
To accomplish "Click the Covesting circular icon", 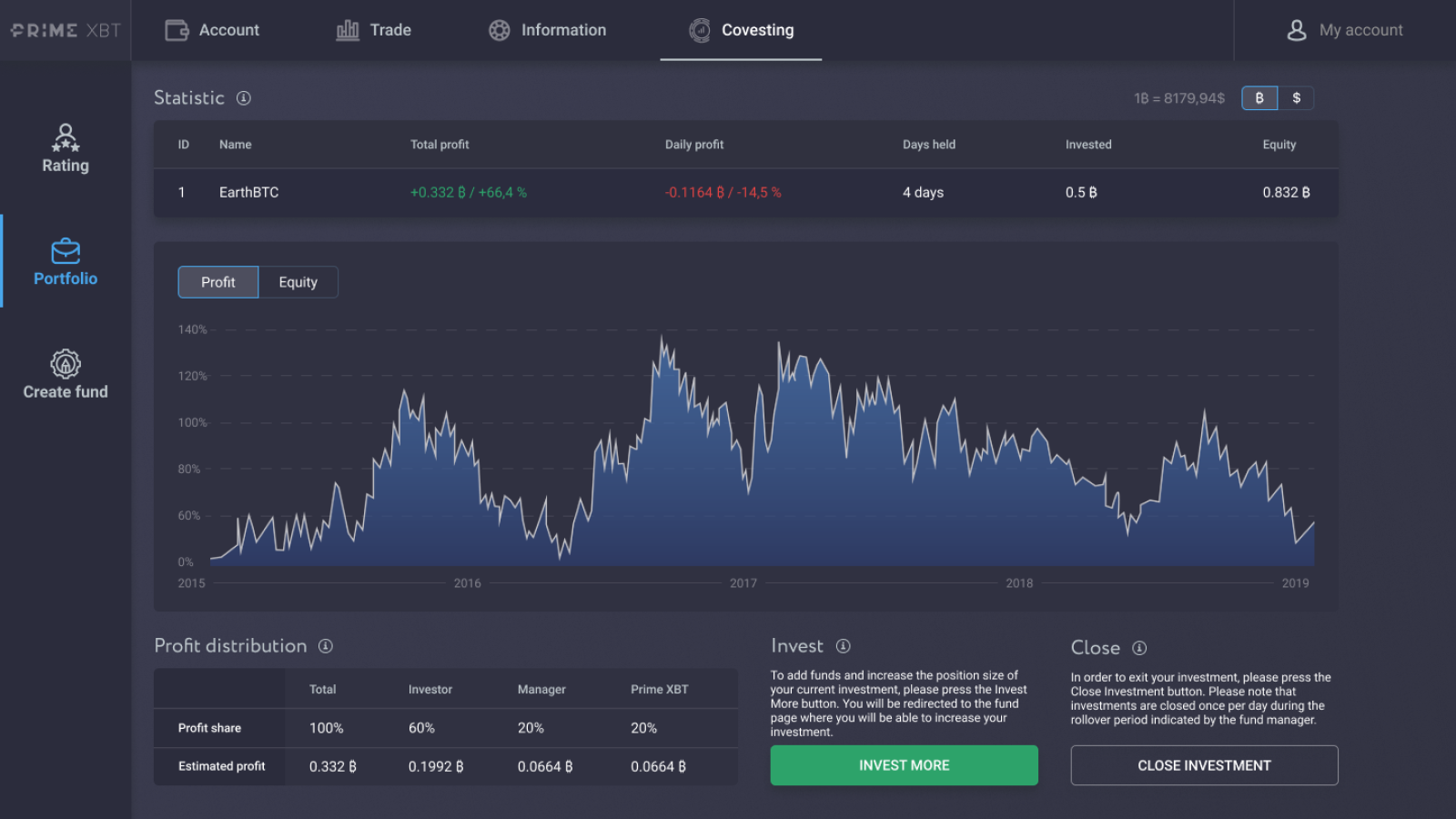I will click(x=699, y=30).
